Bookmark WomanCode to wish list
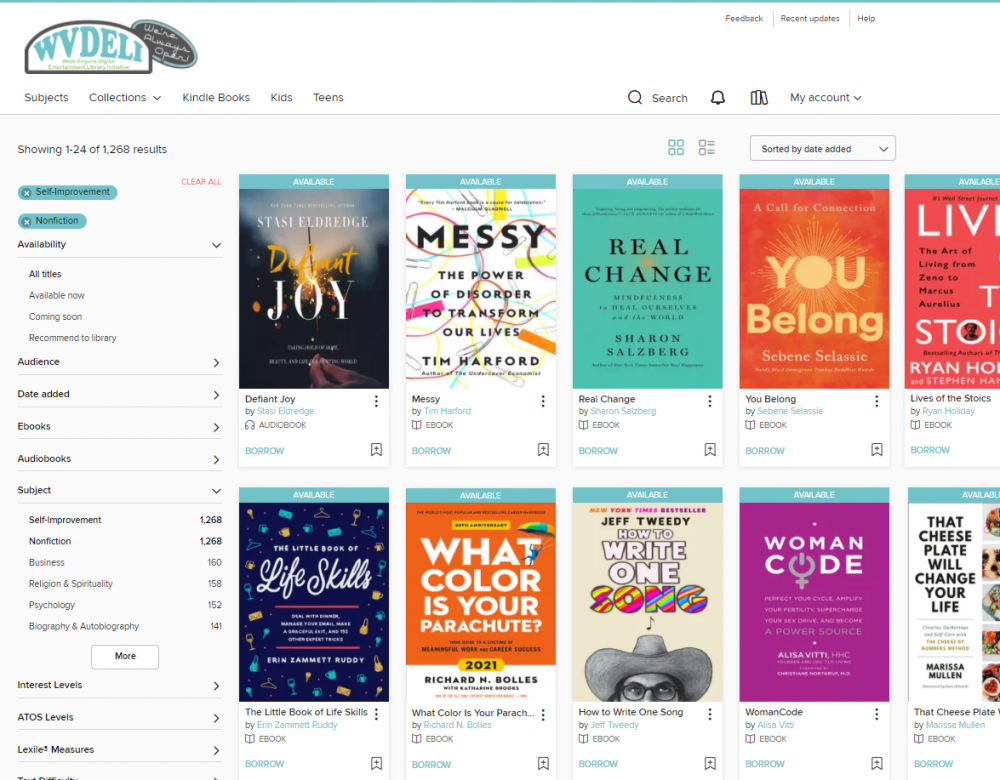This screenshot has width=1000, height=780. 876,763
